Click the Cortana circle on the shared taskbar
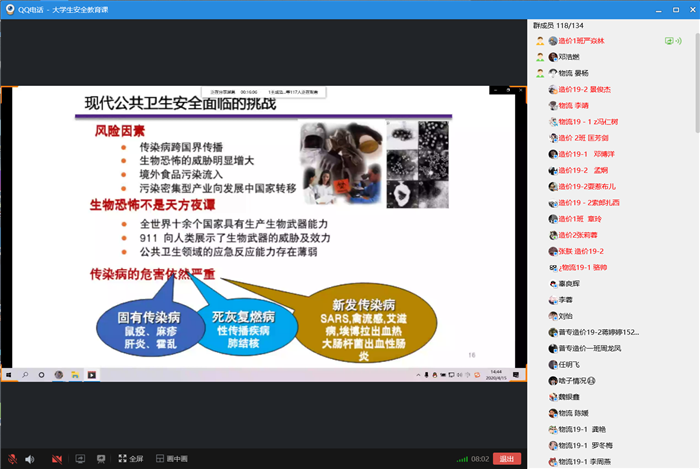This screenshot has height=469, width=700. tap(42, 375)
